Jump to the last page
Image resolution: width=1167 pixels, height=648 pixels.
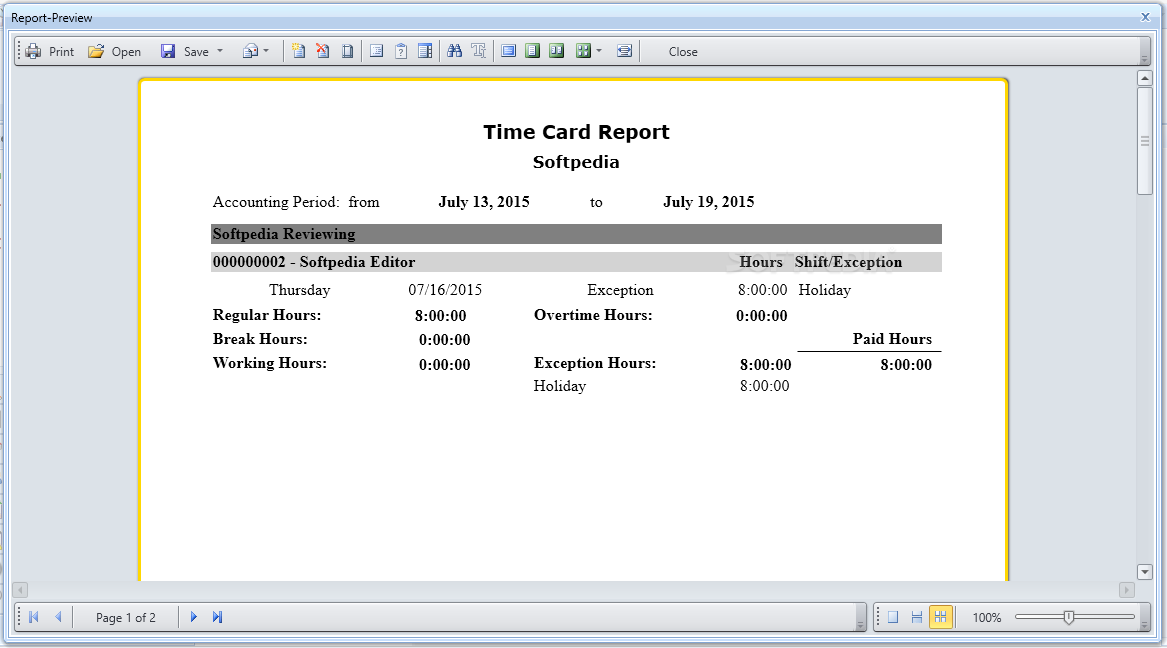coord(217,617)
